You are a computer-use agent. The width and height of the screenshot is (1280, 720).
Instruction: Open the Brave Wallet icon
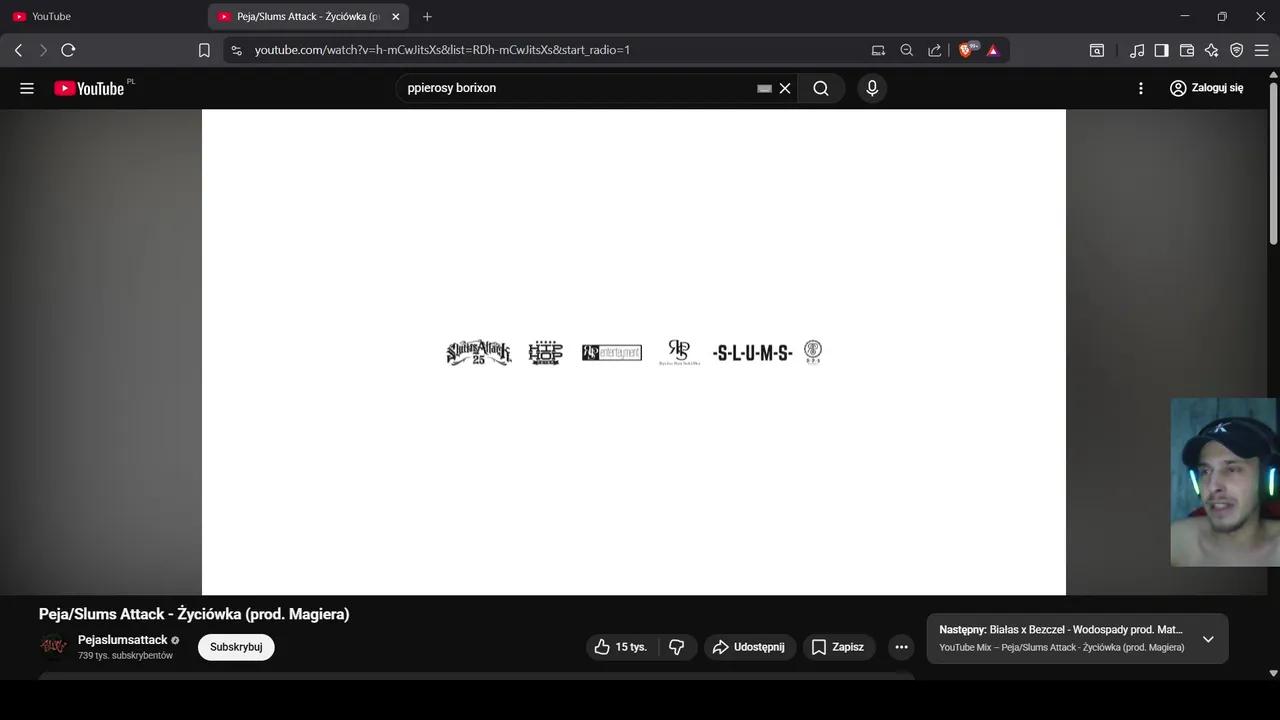[x=1187, y=50]
